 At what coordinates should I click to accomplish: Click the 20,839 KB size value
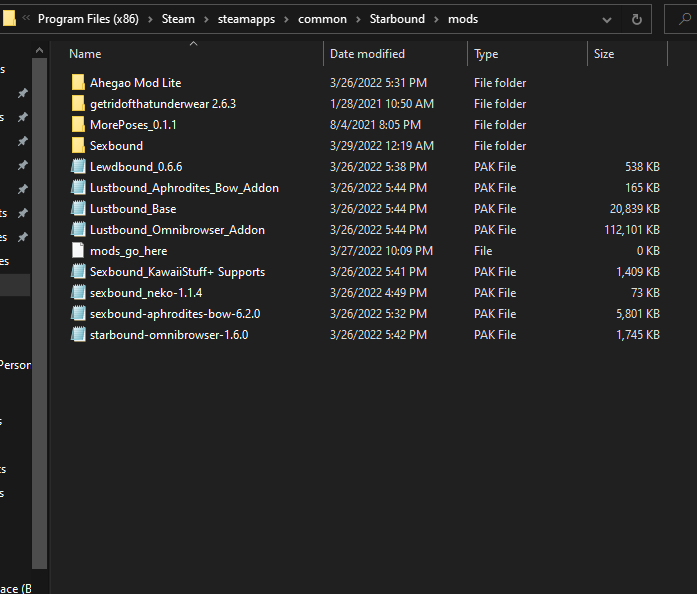coord(635,209)
